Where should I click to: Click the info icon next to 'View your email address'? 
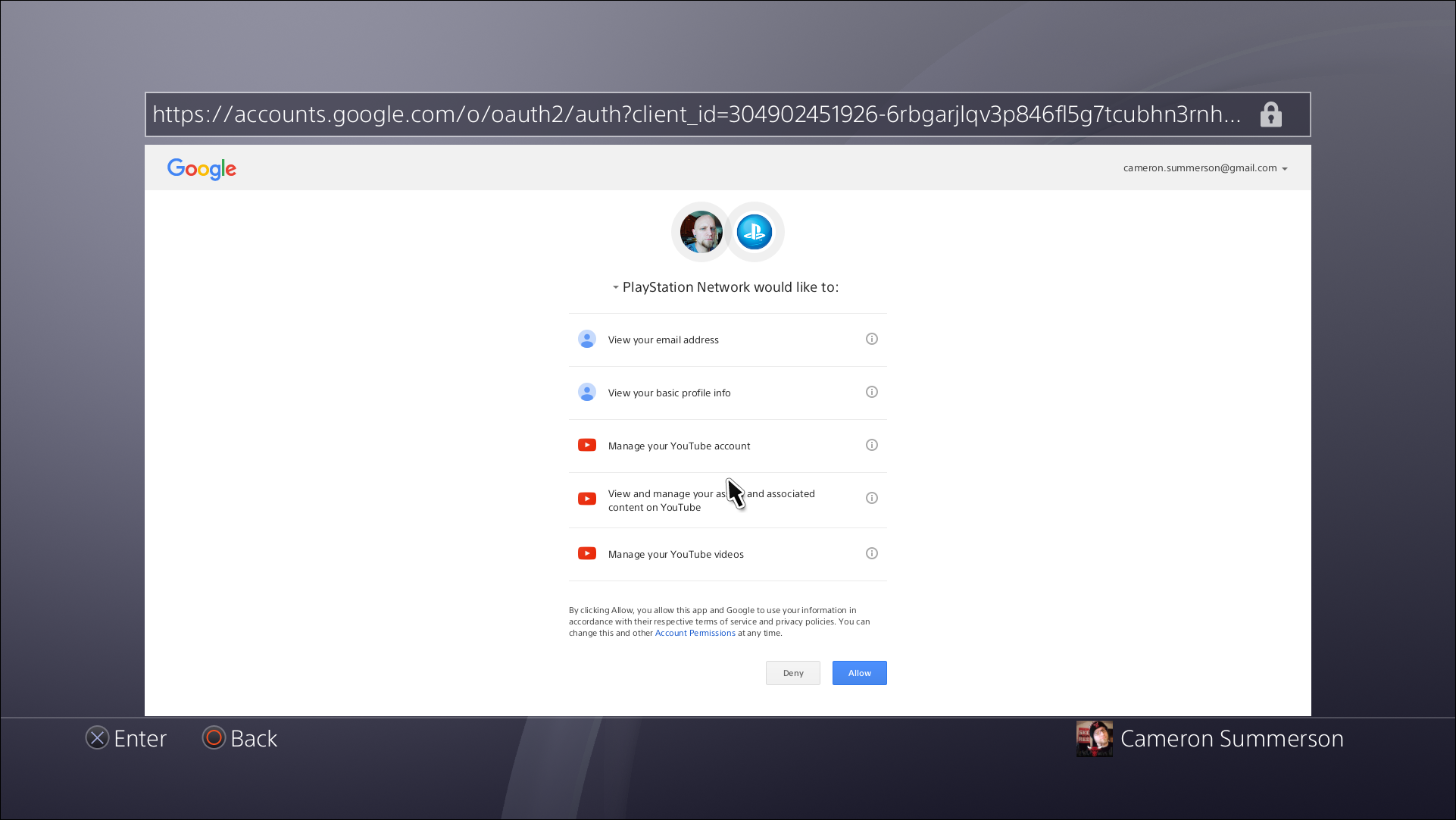click(x=871, y=339)
